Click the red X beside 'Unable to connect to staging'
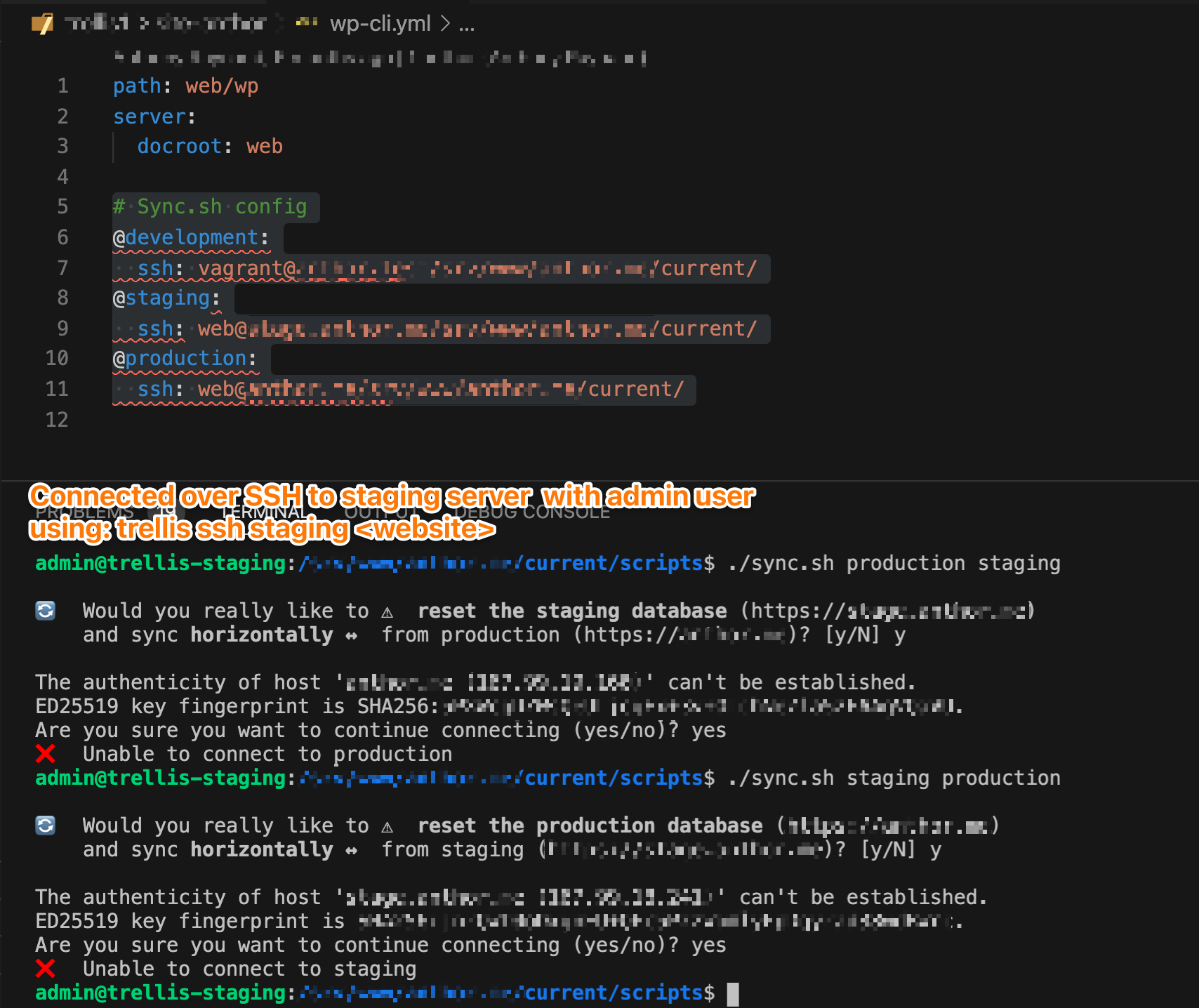This screenshot has width=1199, height=1008. click(x=45, y=969)
